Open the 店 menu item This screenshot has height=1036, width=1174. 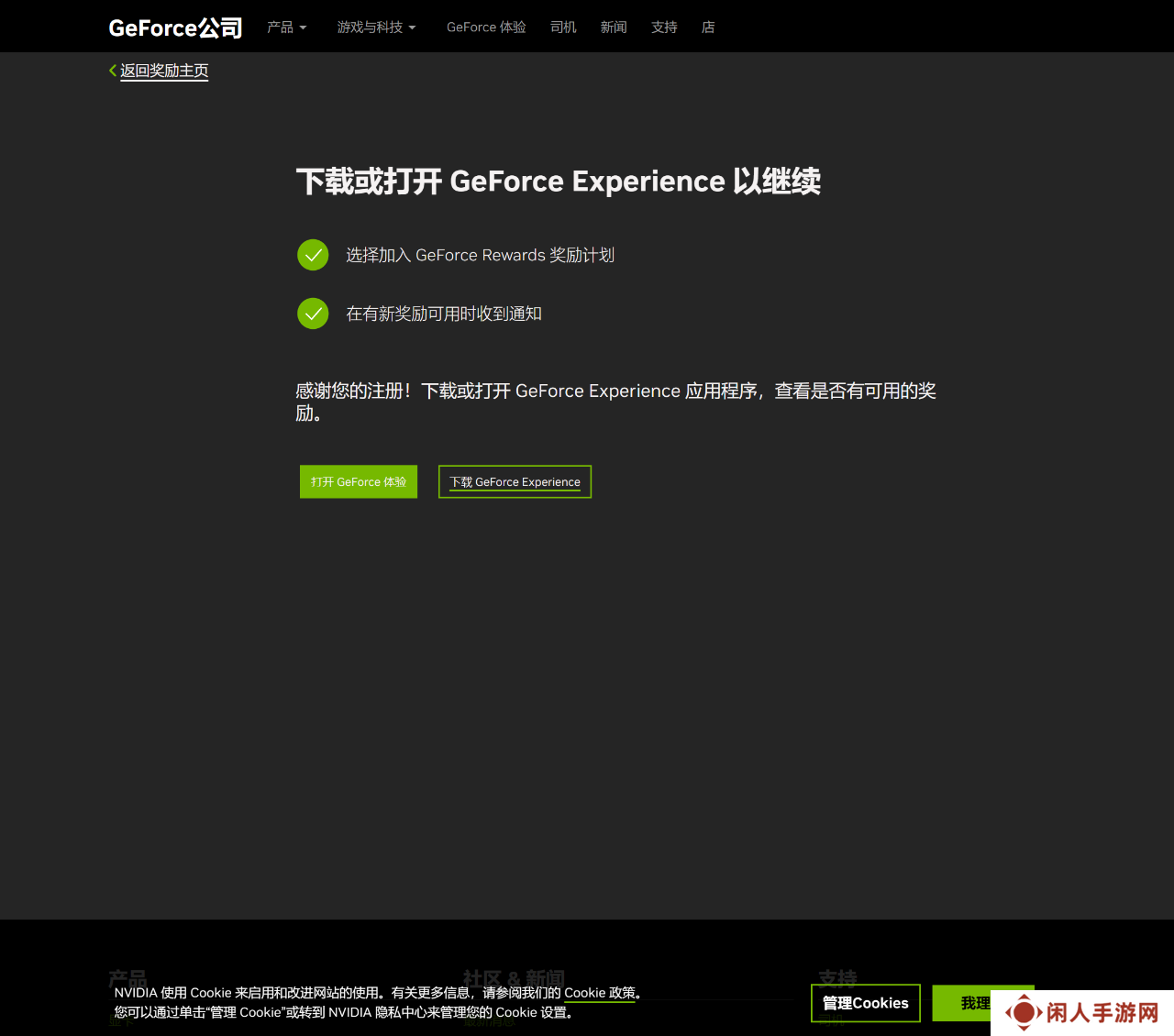click(x=708, y=28)
